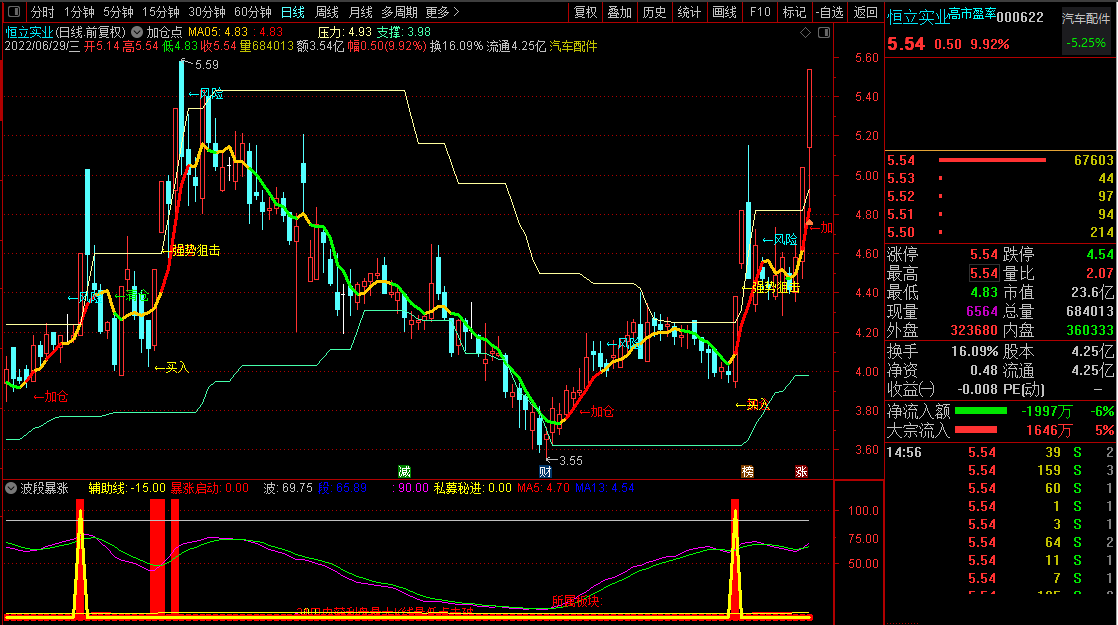Image resolution: width=1118 pixels, height=625 pixels.
Task: Click the 压力: 4.93 indicator value
Action: (x=344, y=32)
